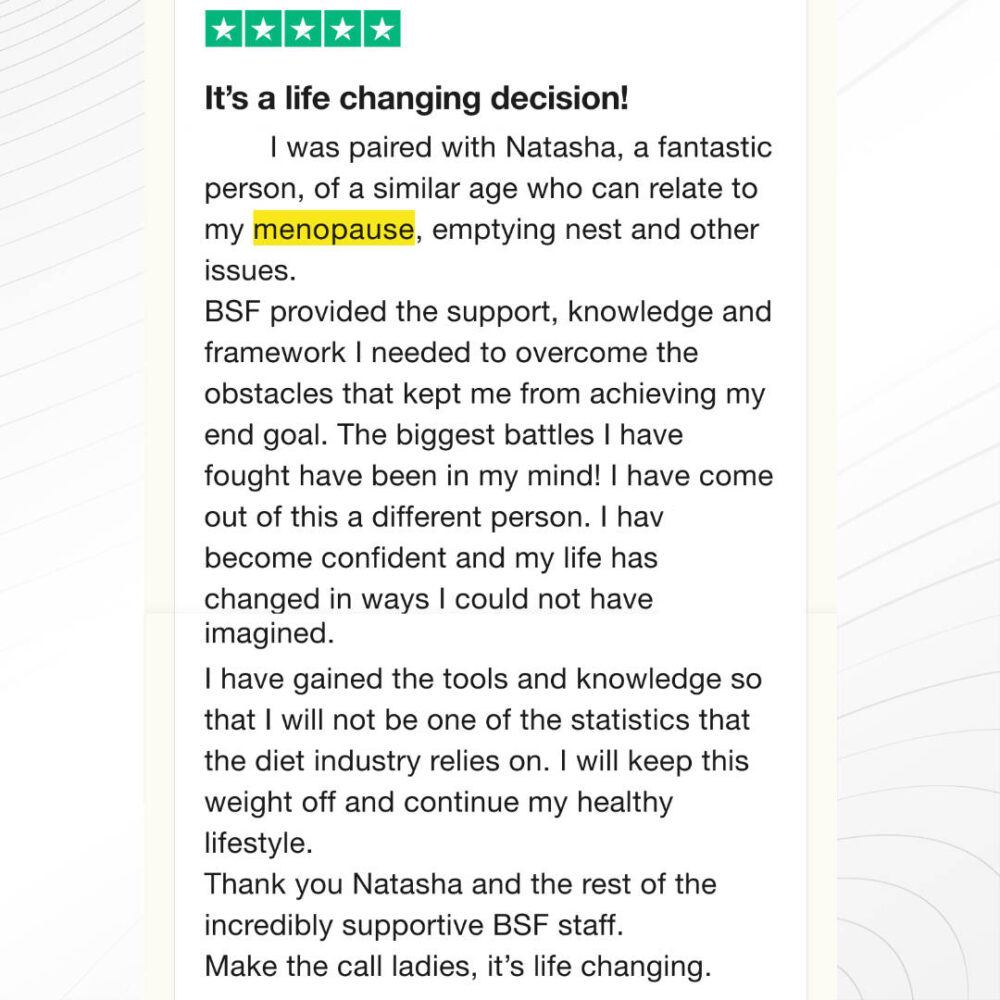Click the words "diet industry" in the review
Screen dimensions: 1000x1000
337,761
